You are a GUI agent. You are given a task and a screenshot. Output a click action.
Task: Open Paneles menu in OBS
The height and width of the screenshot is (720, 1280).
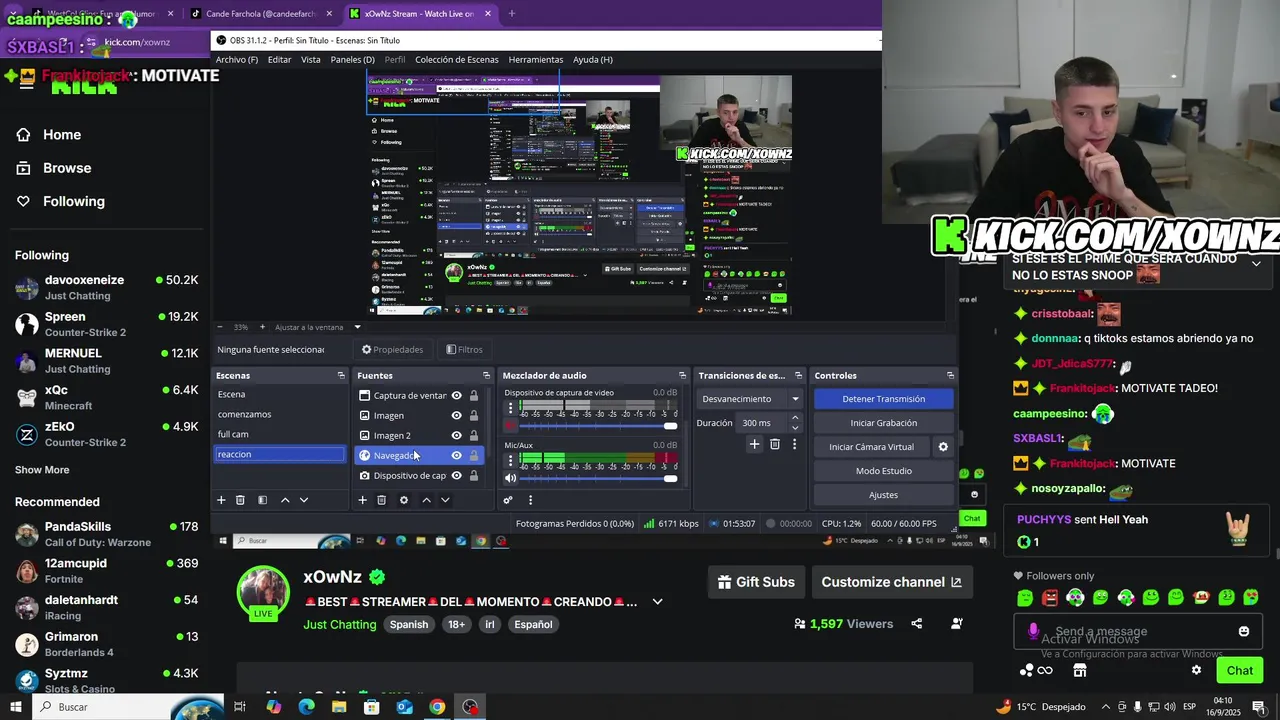352,59
